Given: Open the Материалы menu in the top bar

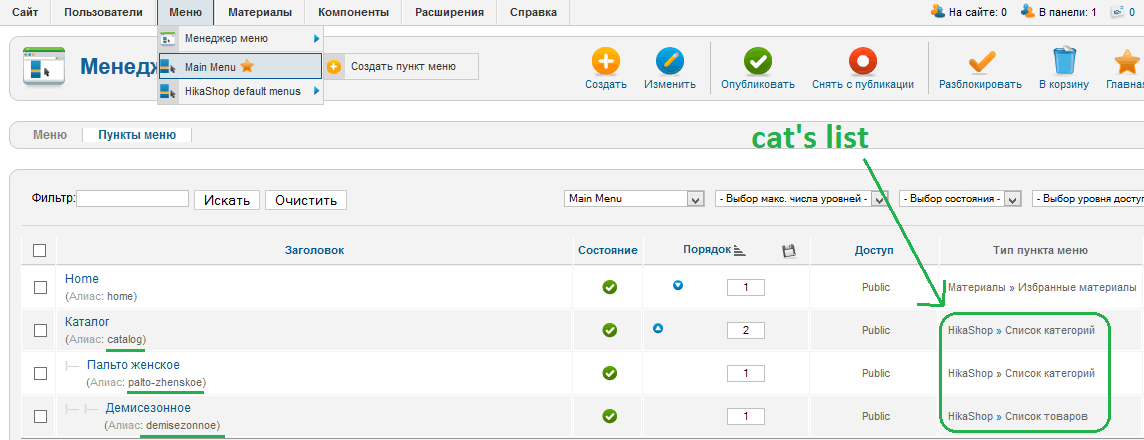Looking at the screenshot, I should (x=259, y=12).
